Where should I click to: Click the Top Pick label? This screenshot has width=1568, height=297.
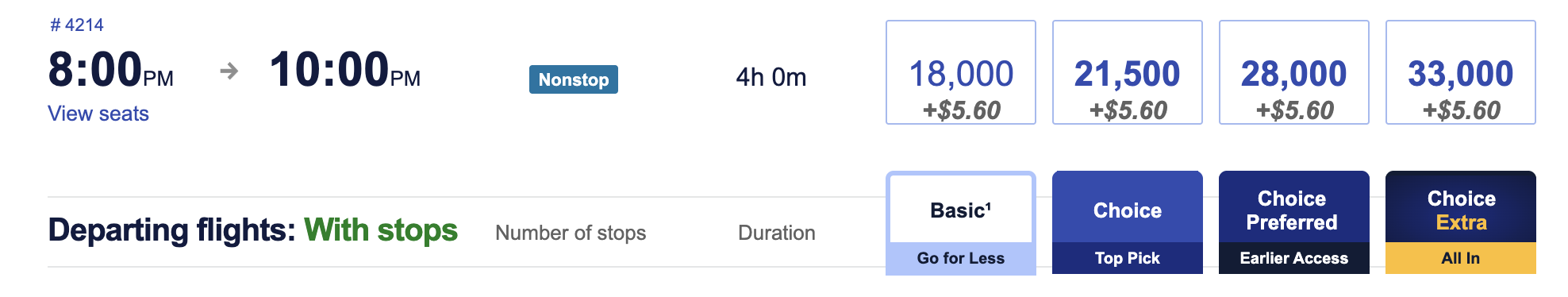(1128, 258)
